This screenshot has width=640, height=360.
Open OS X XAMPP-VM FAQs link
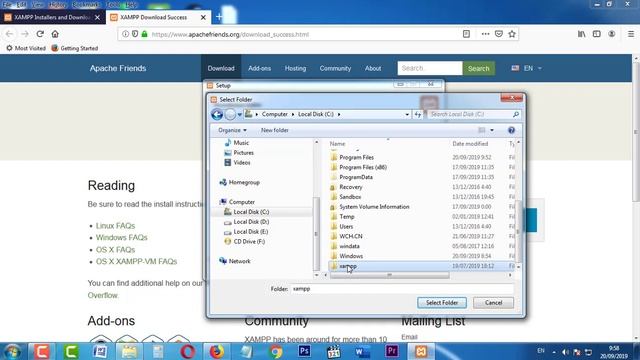tap(136, 262)
